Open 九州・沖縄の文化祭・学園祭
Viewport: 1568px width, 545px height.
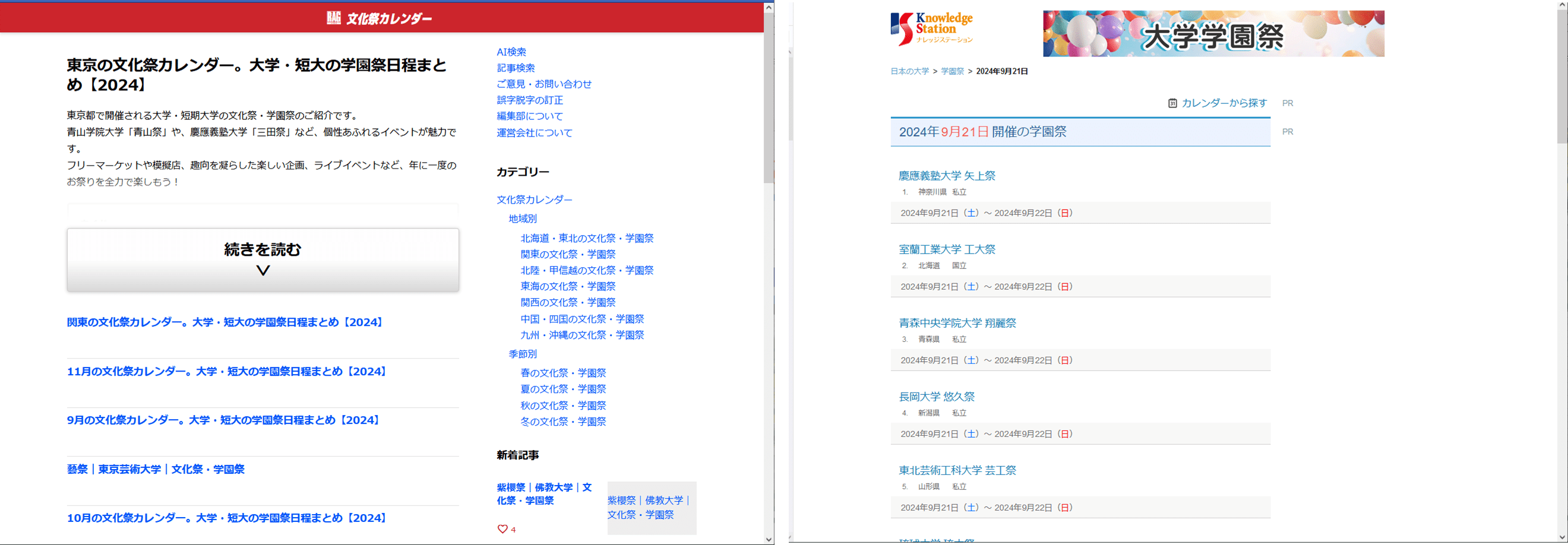click(582, 335)
